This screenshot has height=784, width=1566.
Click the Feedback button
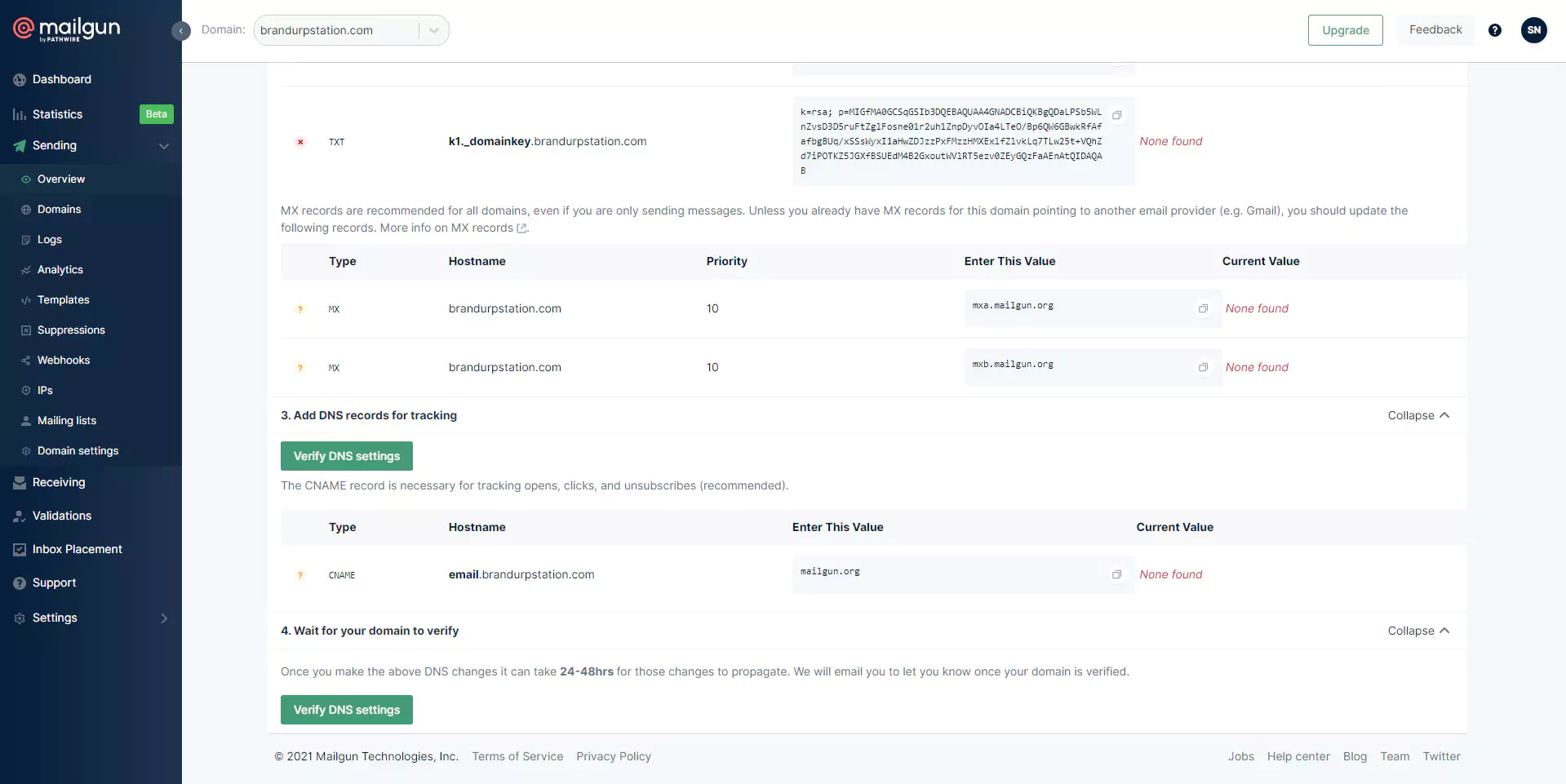tap(1435, 30)
